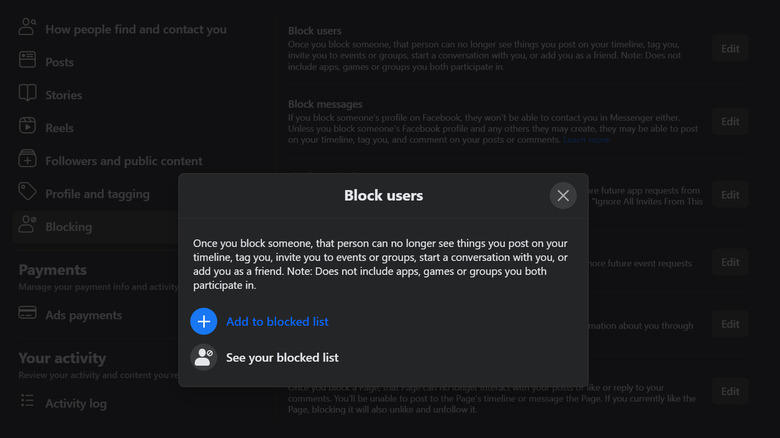Click the blocked list person icon
This screenshot has width=780, height=438.
[x=204, y=357]
